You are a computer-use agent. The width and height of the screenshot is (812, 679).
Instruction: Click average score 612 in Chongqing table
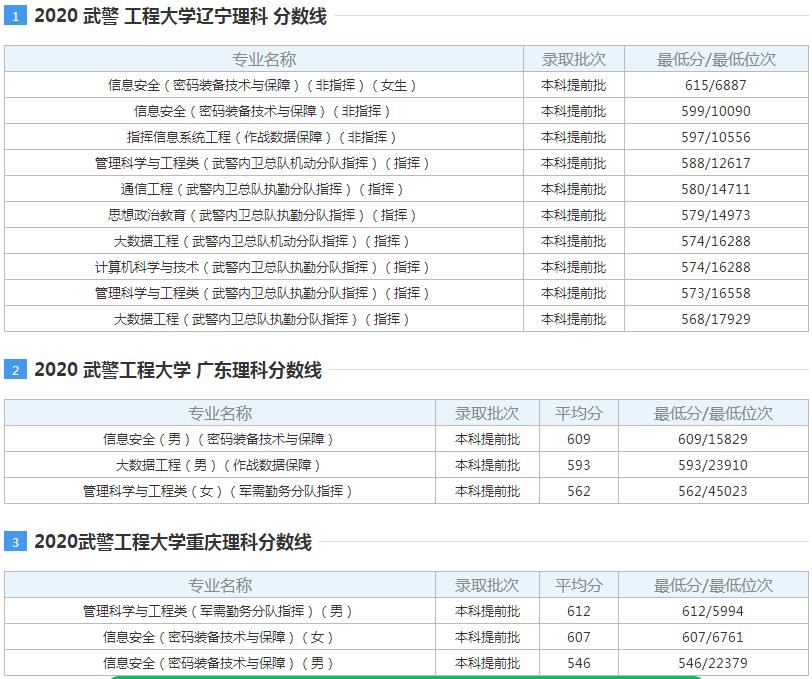[579, 611]
